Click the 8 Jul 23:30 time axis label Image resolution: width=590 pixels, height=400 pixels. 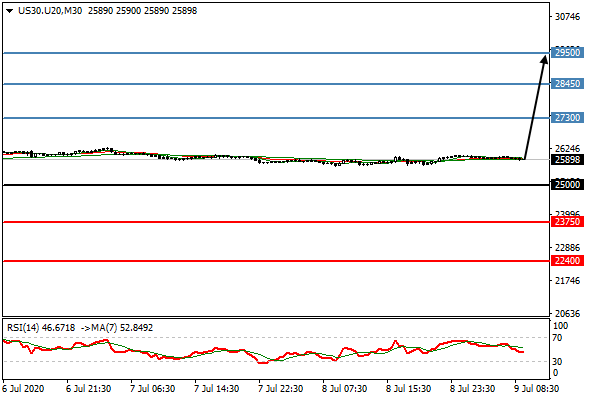tap(472, 389)
